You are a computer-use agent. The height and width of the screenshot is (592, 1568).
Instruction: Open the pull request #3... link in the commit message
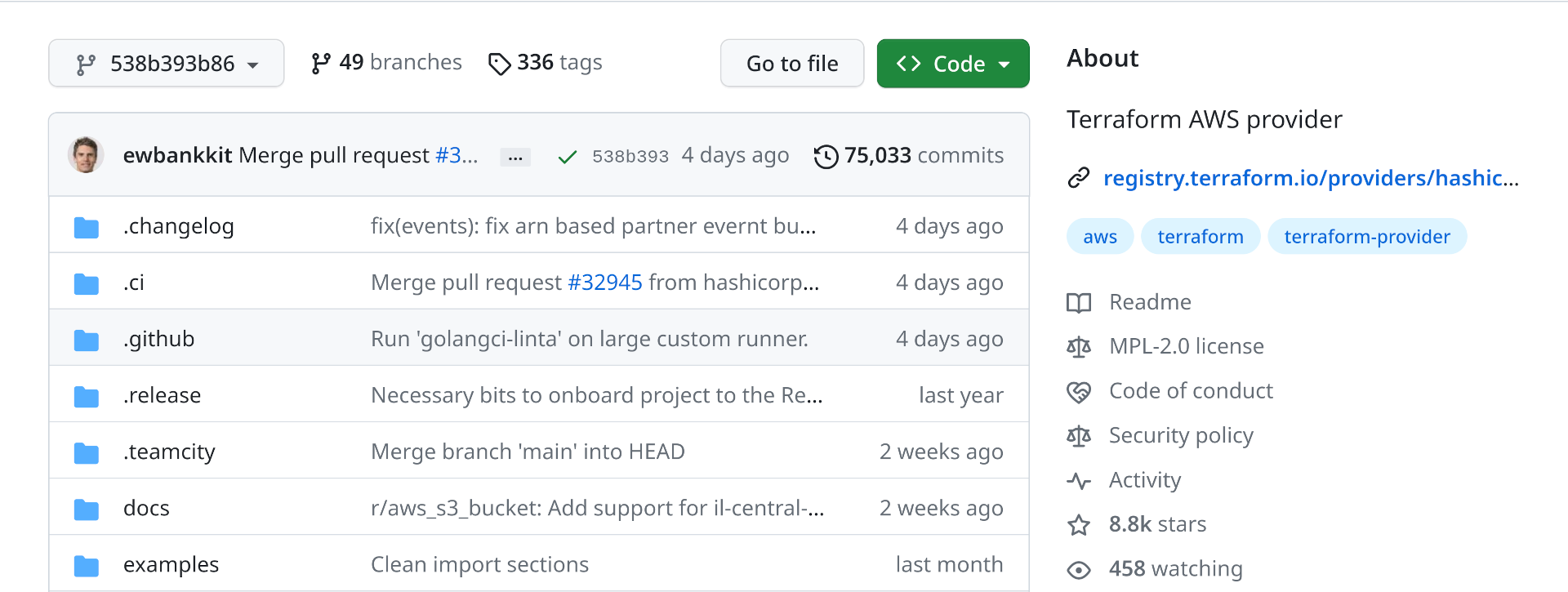click(x=457, y=155)
